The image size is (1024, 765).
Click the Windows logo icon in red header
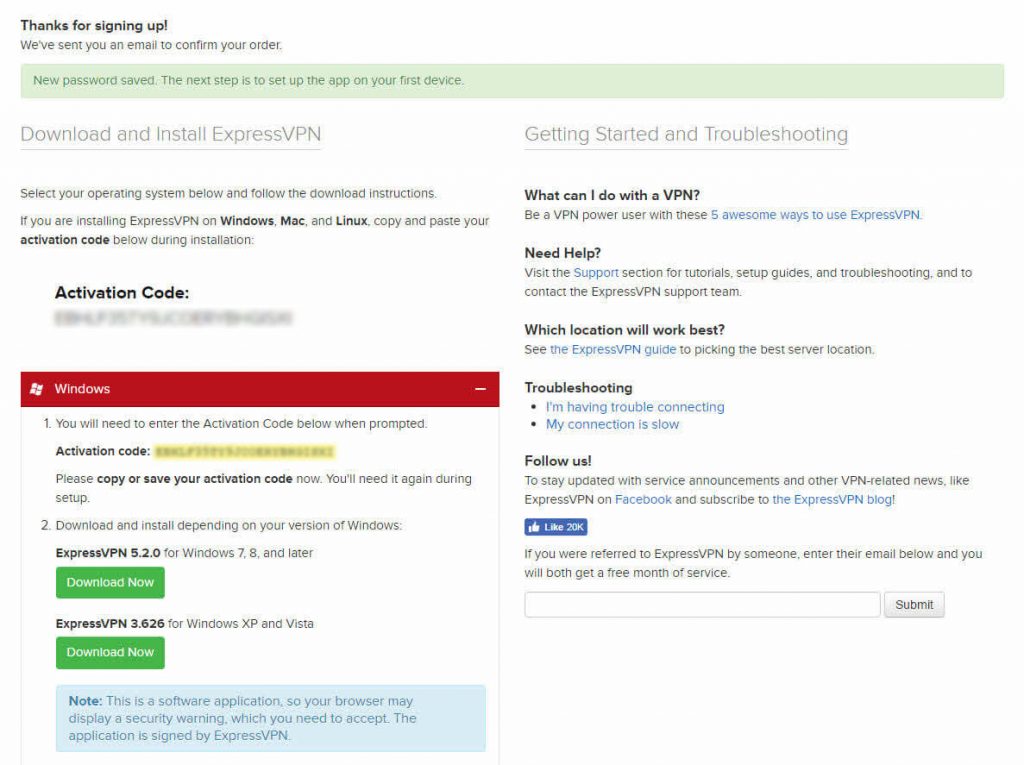tap(37, 389)
